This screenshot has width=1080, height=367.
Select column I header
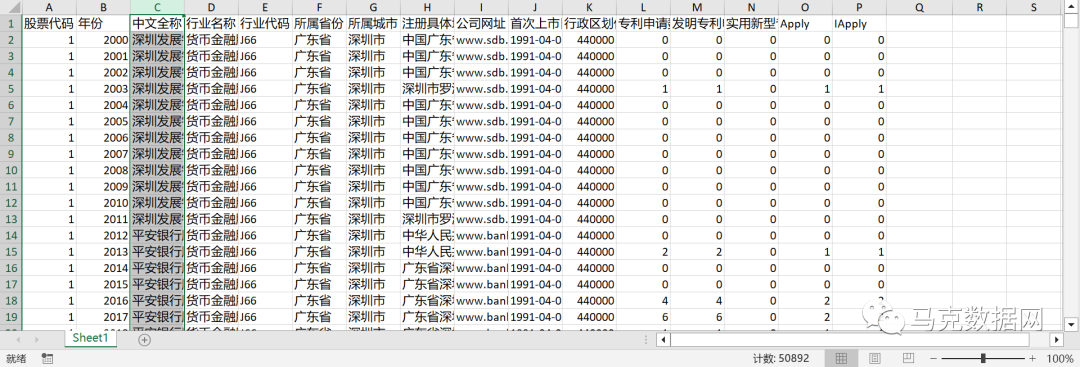click(481, 7)
